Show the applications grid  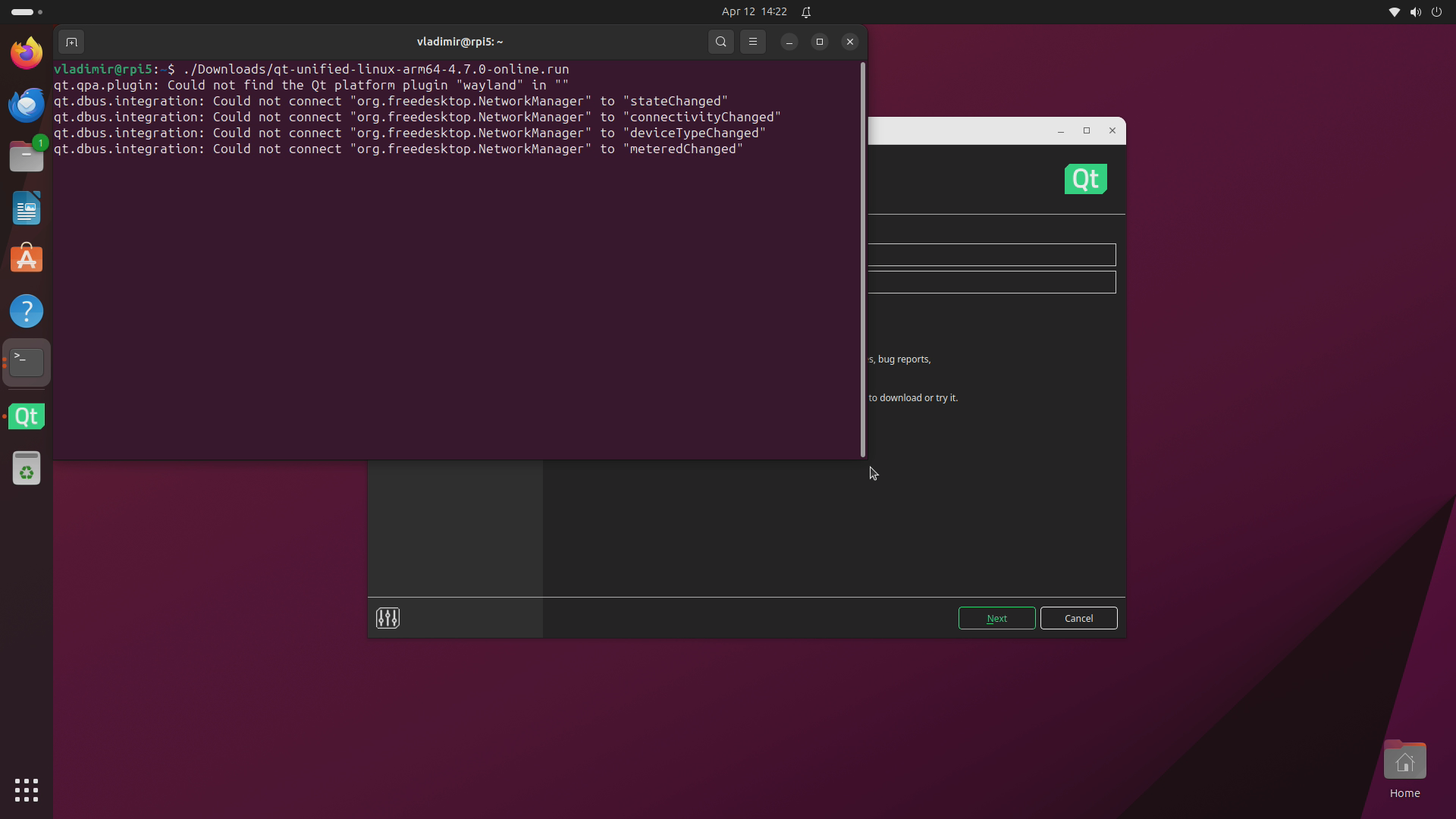click(x=27, y=790)
